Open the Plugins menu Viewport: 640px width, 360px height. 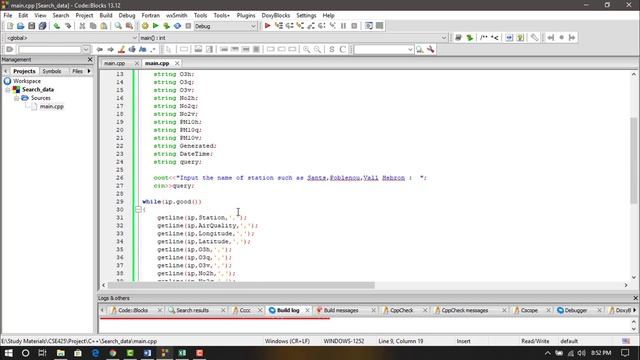pos(246,15)
